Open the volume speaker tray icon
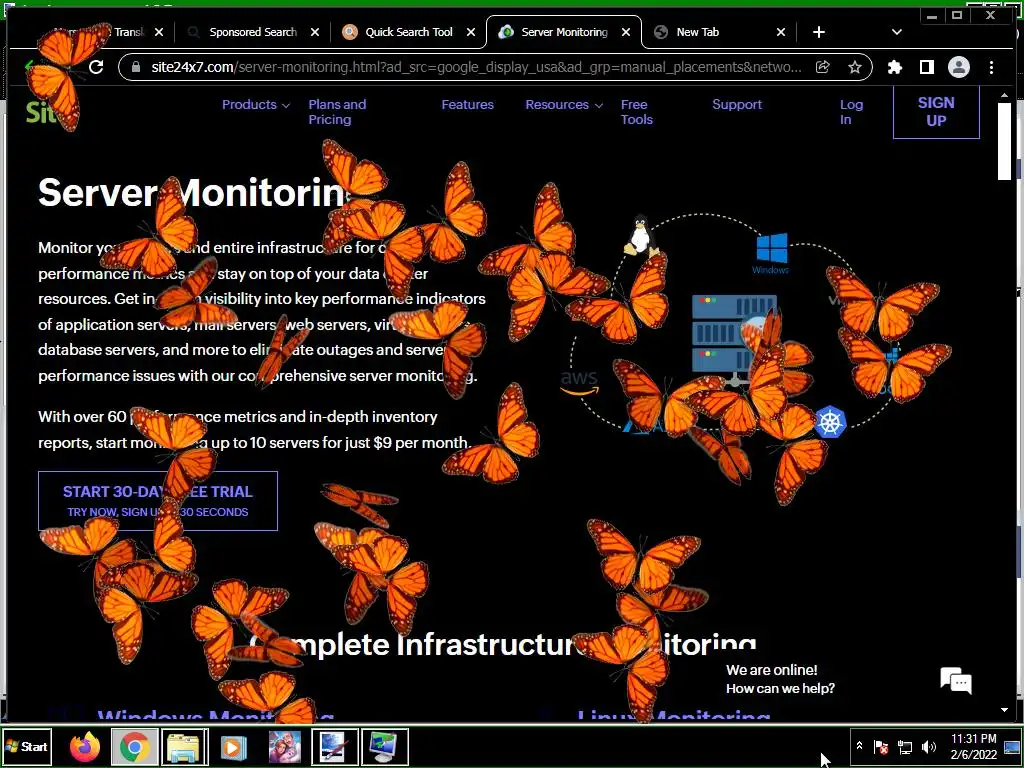 pyautogui.click(x=929, y=746)
